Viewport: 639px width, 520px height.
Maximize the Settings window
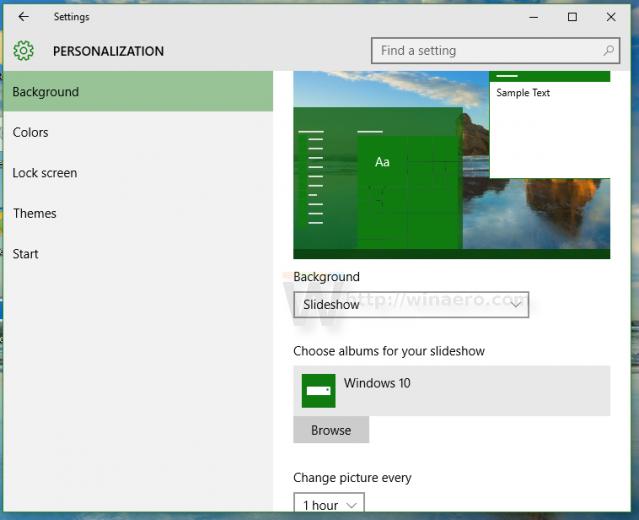point(572,17)
